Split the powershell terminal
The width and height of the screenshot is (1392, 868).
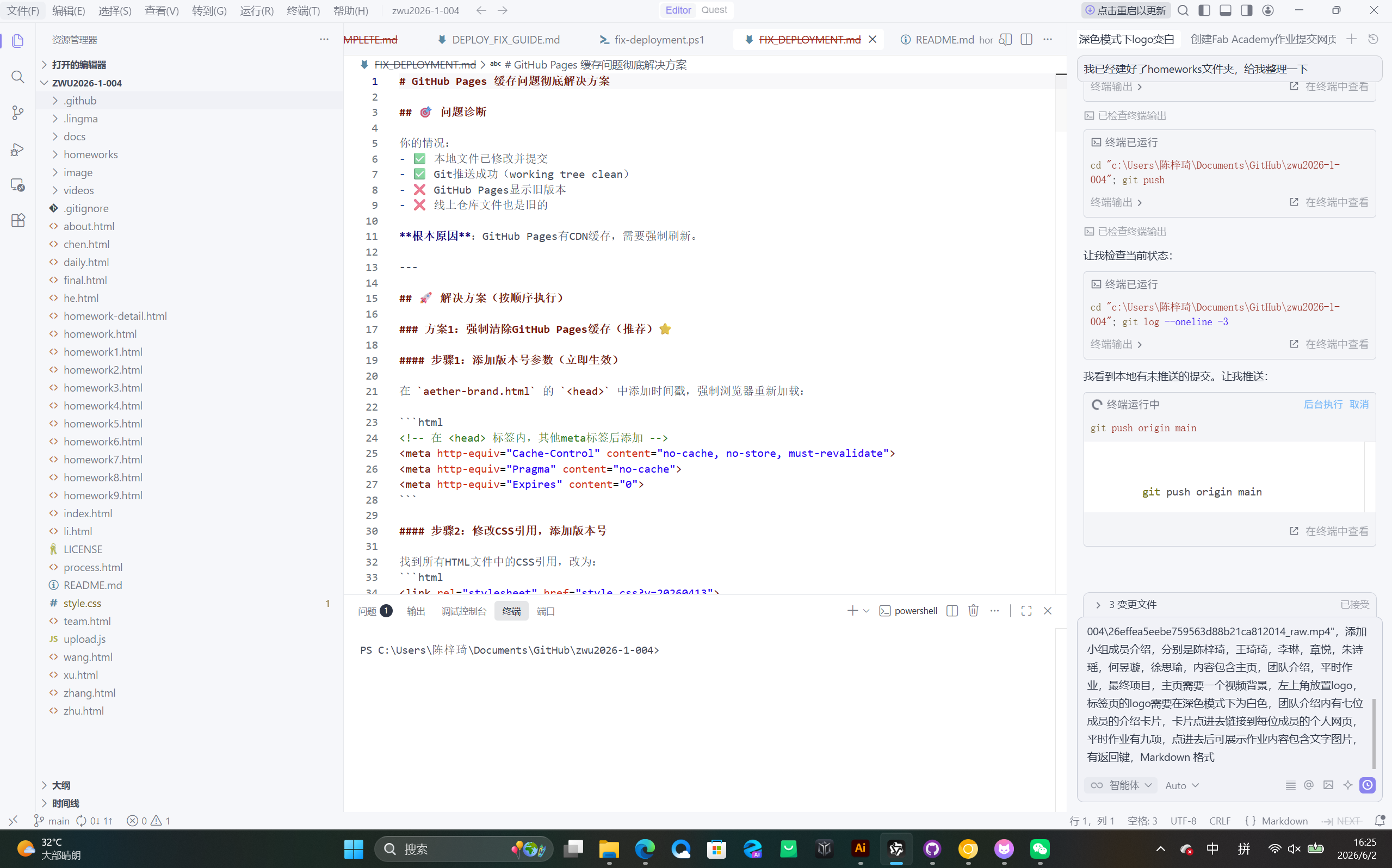pyautogui.click(x=952, y=611)
